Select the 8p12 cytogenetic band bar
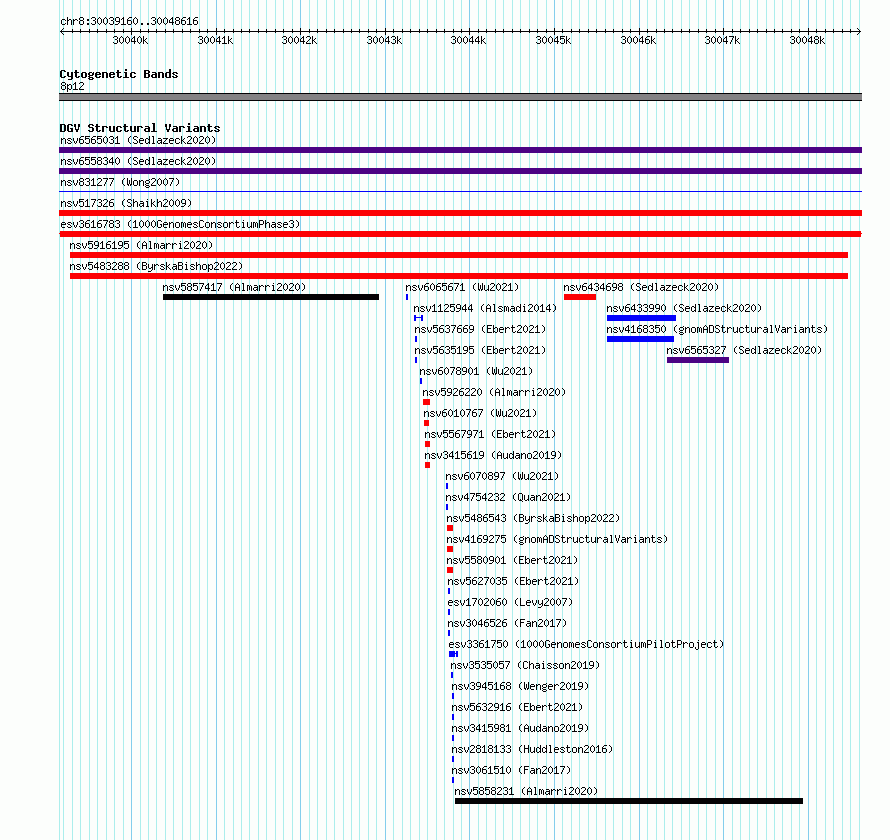890x840 pixels. coord(460,97)
